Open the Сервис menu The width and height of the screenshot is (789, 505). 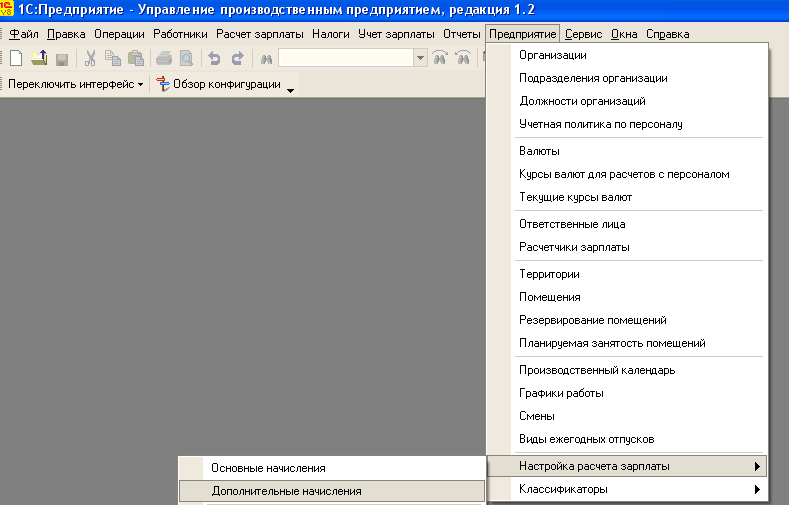point(583,34)
